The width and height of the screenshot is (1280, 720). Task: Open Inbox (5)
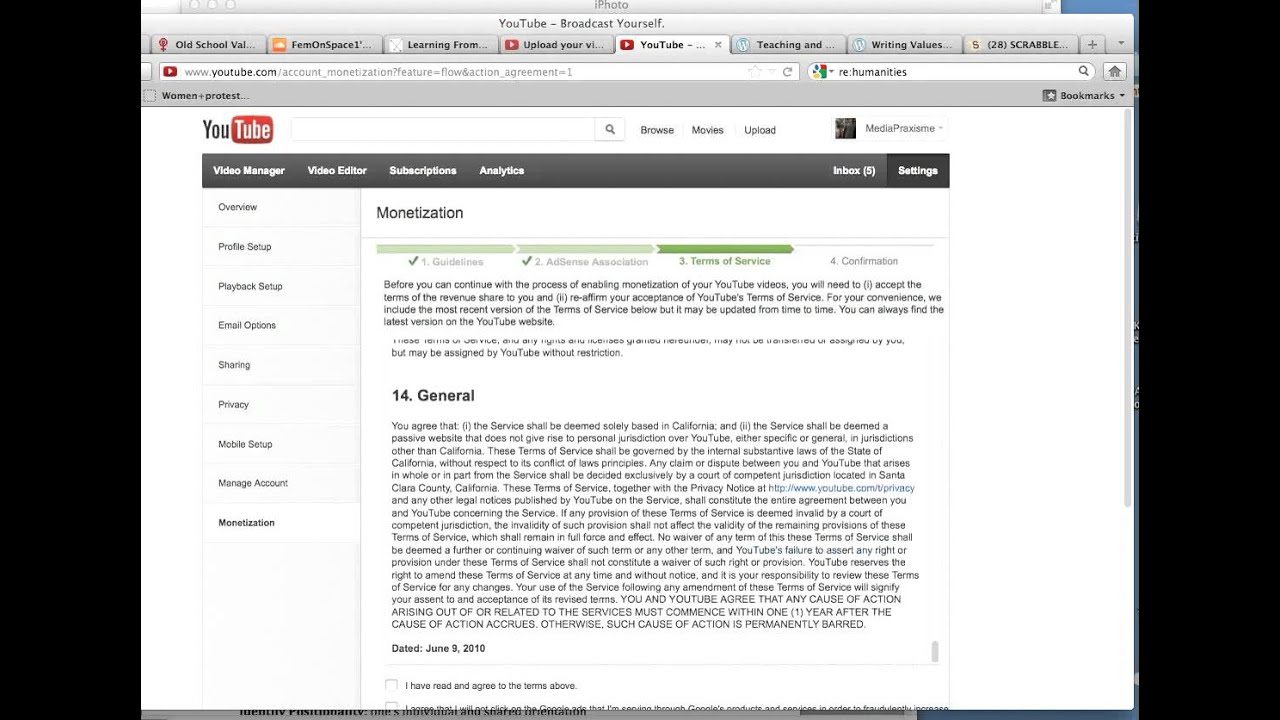pos(854,171)
